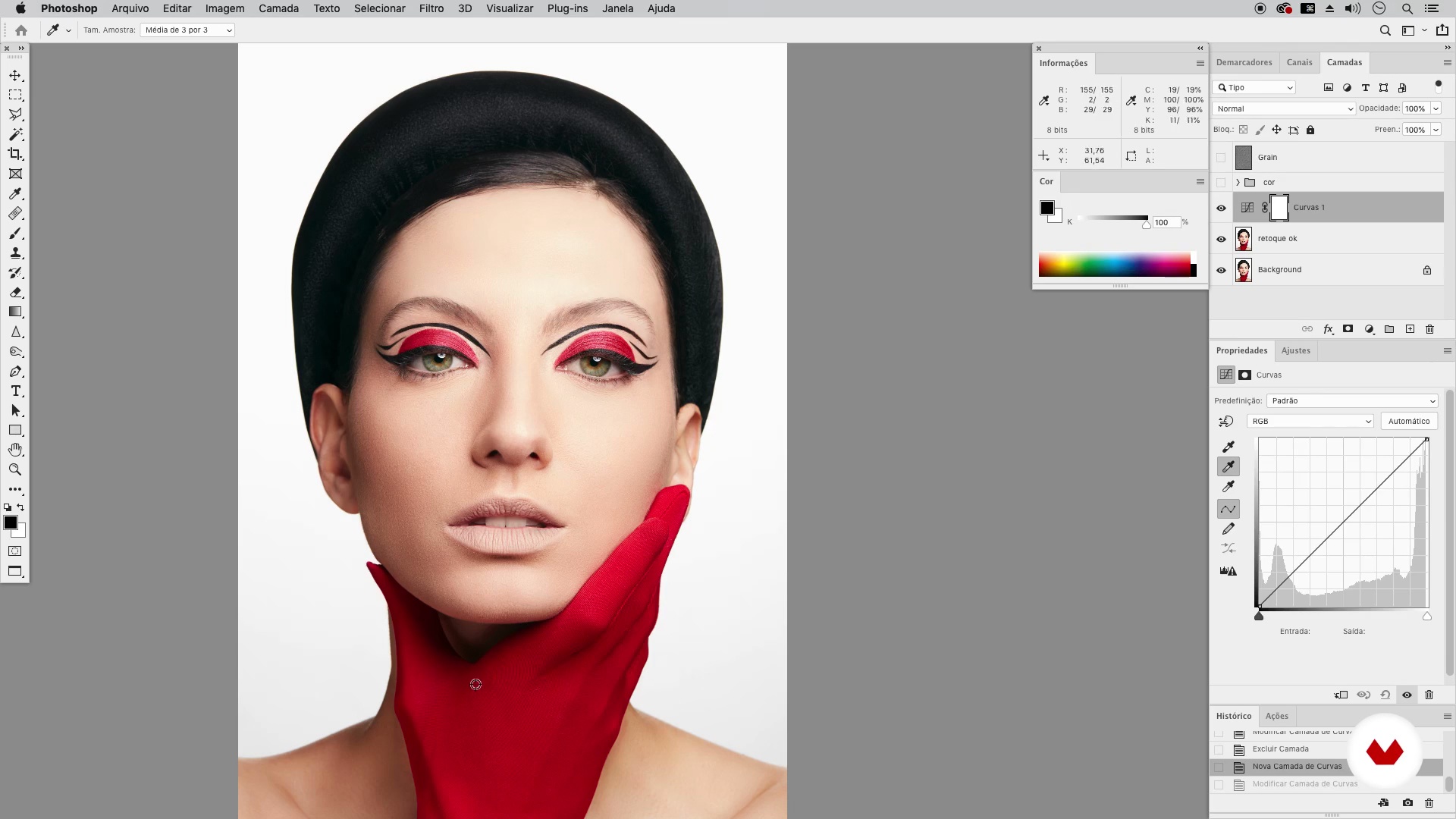This screenshot has height=819, width=1456.
Task: Select the Move tool
Action: click(x=15, y=75)
